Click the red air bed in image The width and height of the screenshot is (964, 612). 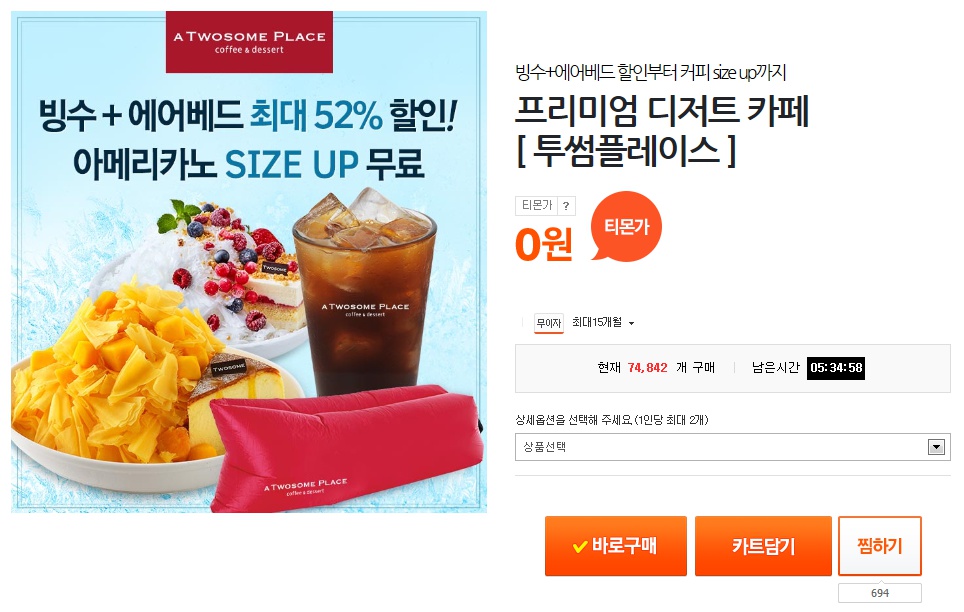click(x=346, y=448)
